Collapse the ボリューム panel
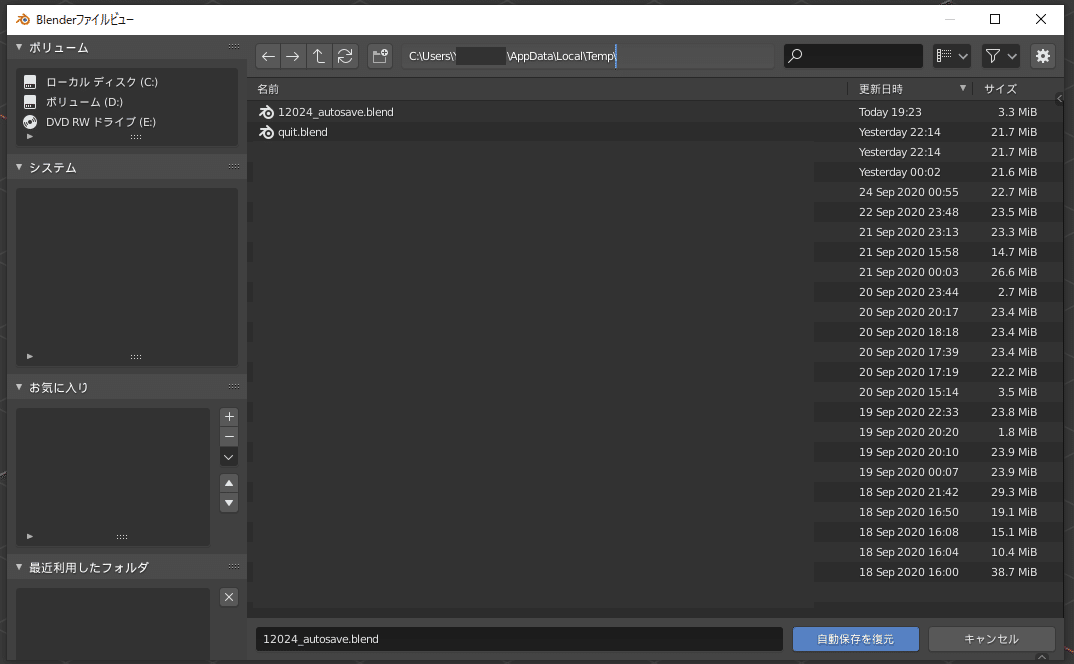 (x=19, y=47)
